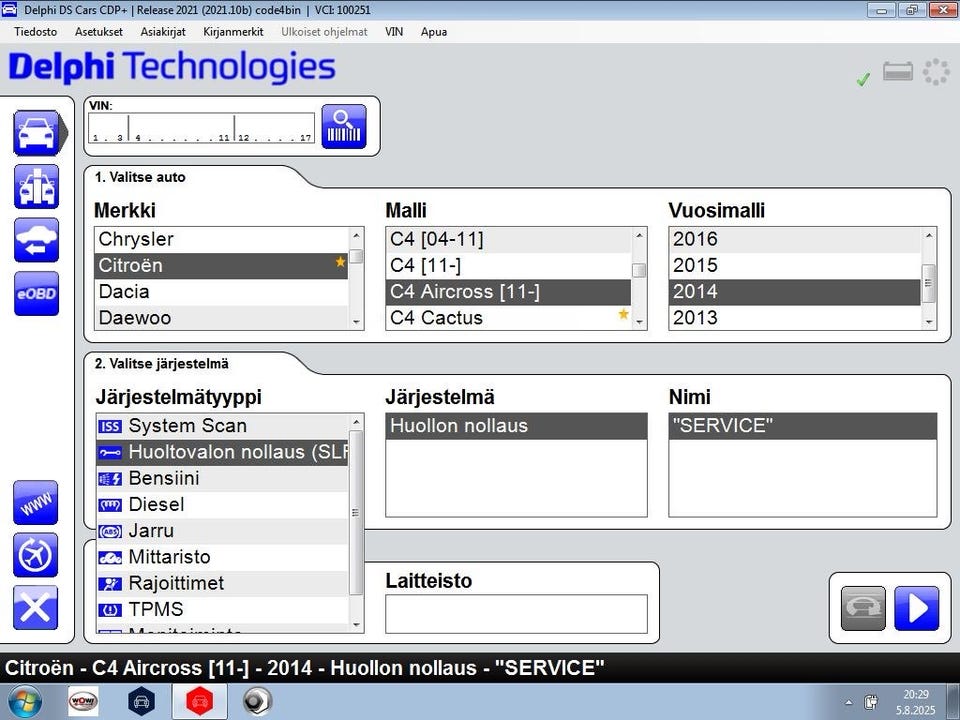960x720 pixels.
Task: Click the petrol icon beside Bensiini
Action: click(110, 479)
